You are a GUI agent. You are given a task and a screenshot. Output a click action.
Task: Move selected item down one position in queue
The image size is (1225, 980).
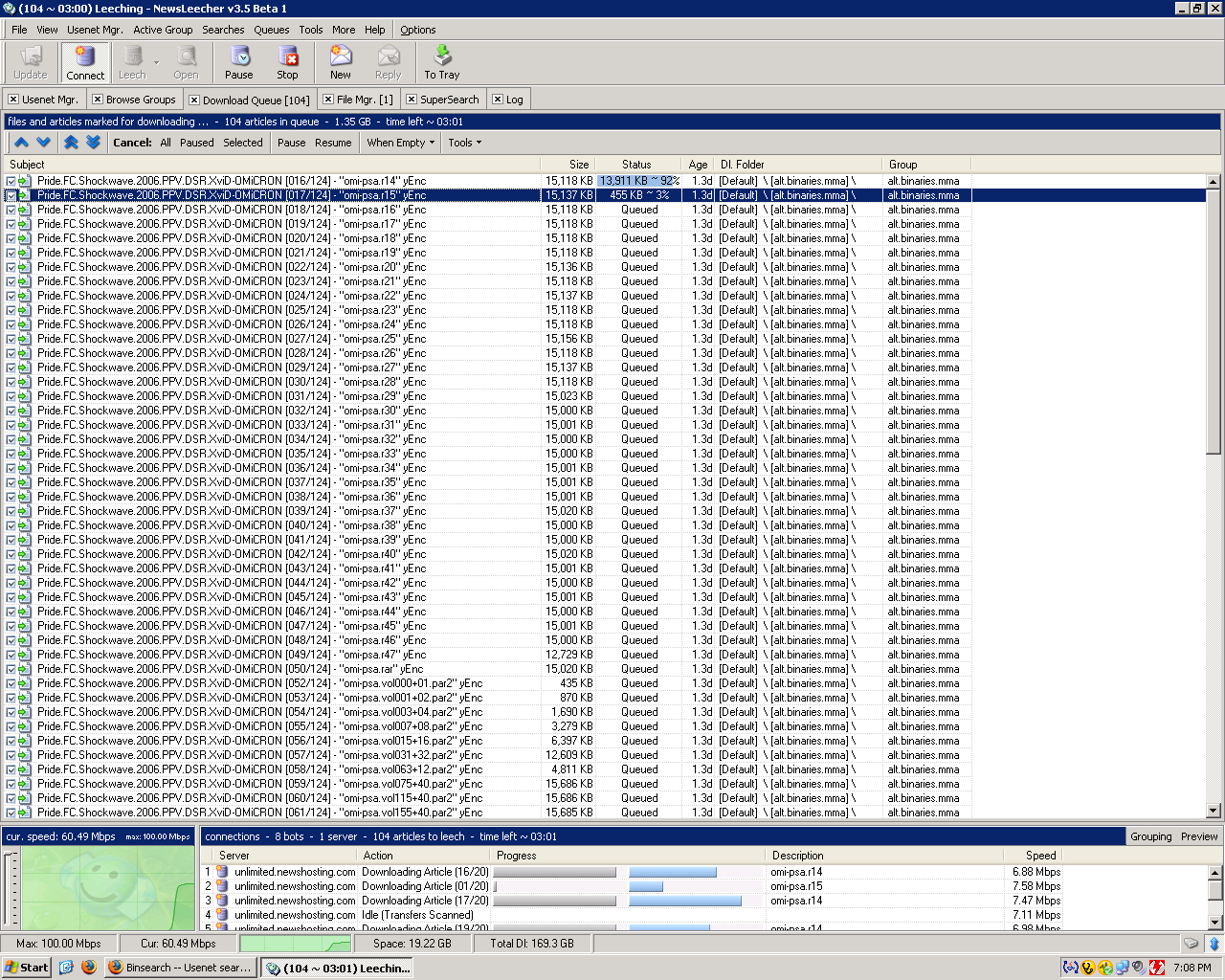(x=43, y=143)
